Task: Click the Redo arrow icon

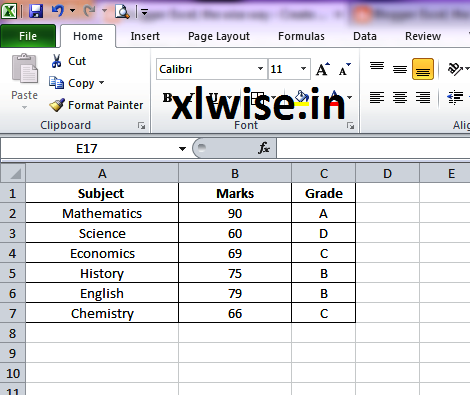Action: click(89, 11)
